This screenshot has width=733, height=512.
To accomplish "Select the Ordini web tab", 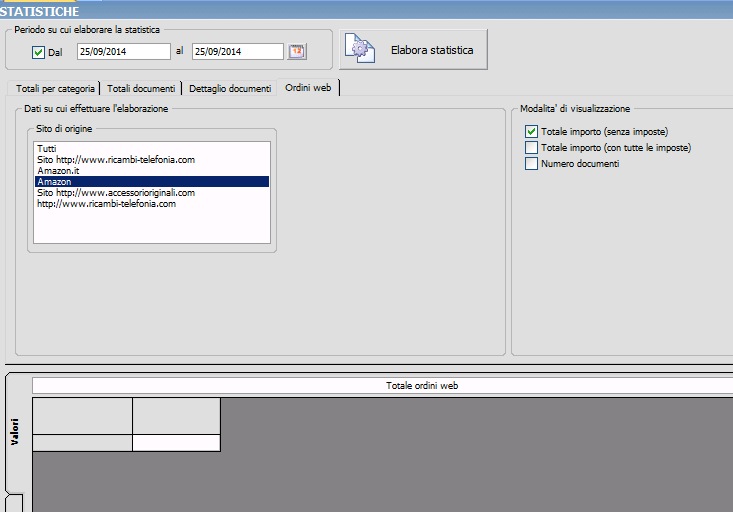I will [x=308, y=87].
